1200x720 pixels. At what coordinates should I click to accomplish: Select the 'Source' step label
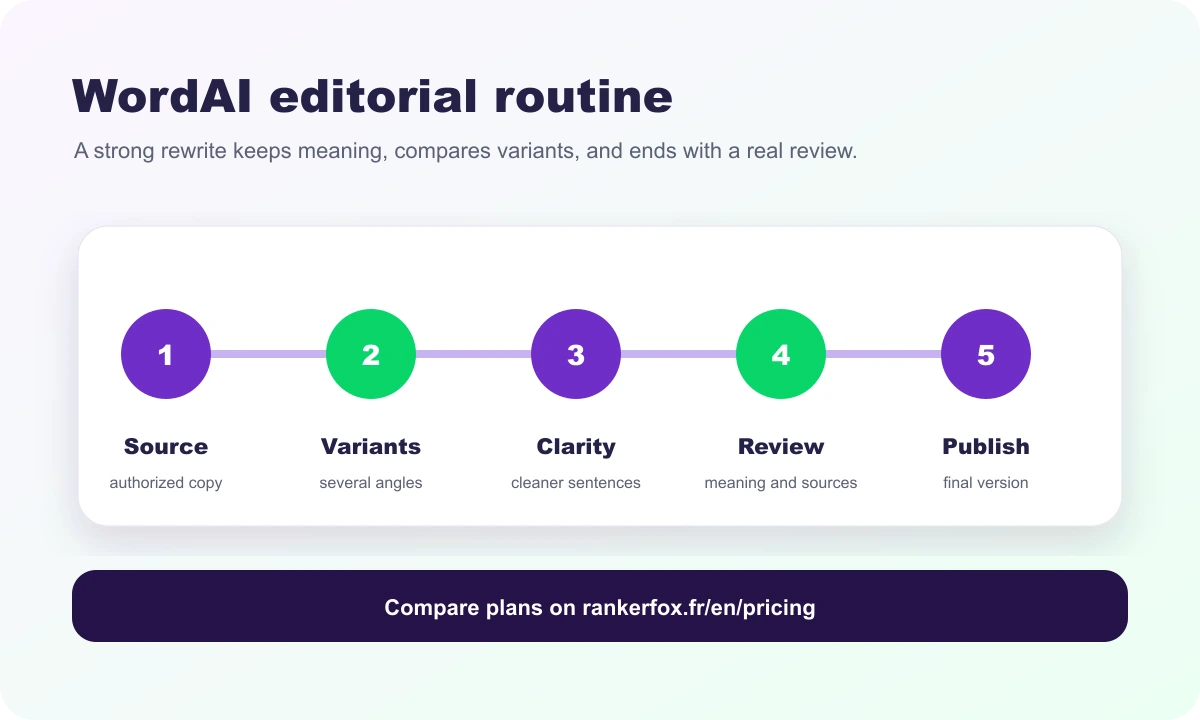[166, 446]
